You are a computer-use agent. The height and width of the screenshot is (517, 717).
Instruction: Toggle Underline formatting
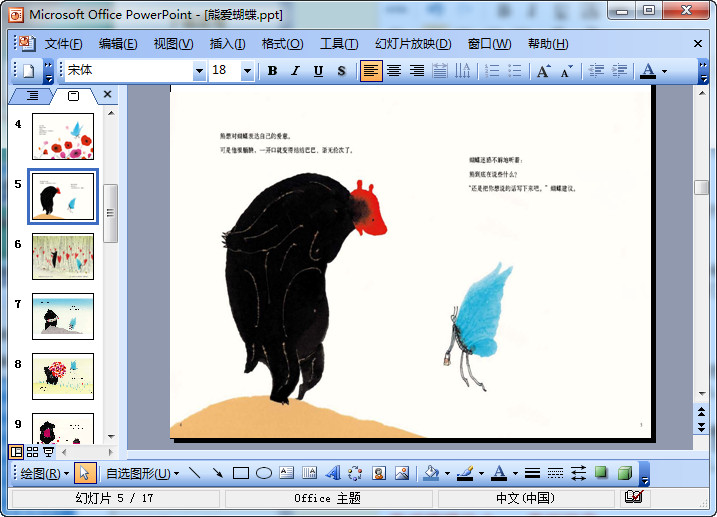pyautogui.click(x=318, y=71)
